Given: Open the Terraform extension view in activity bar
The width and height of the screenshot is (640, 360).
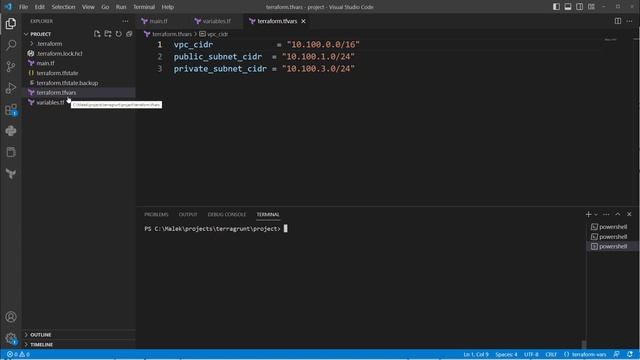Looking at the screenshot, I should [x=11, y=174].
